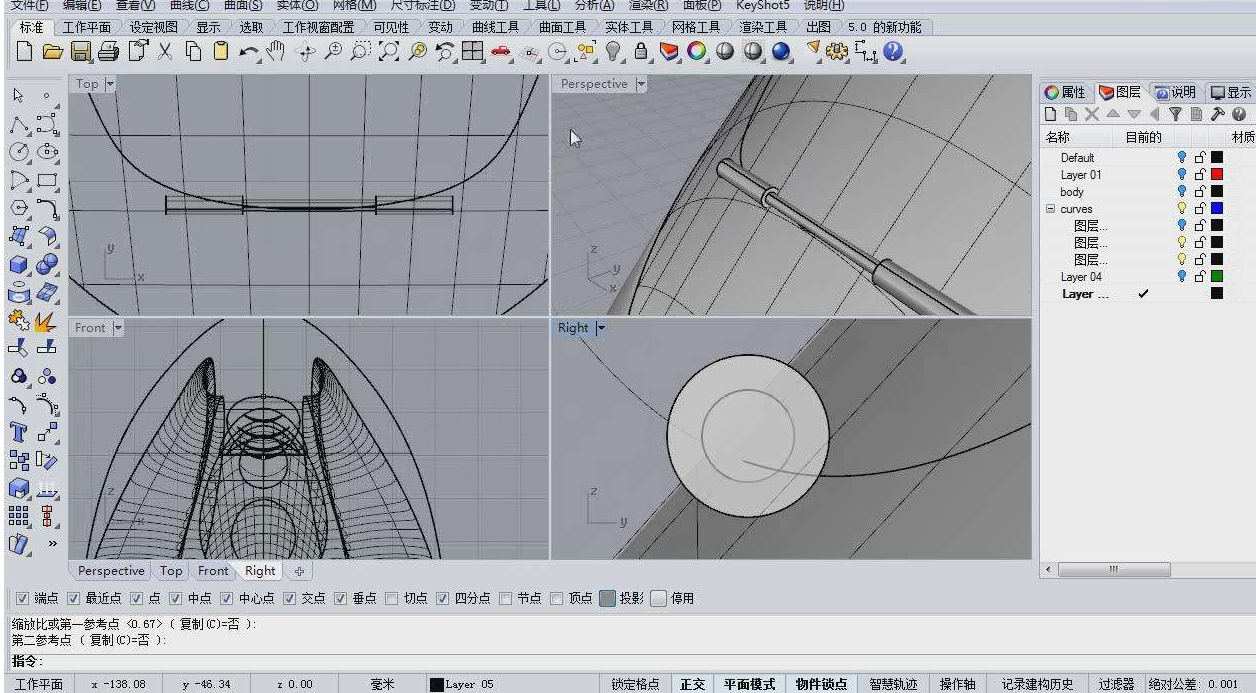1256x693 pixels.
Task: Open the Right viewport dropdown arrow
Action: click(x=601, y=328)
